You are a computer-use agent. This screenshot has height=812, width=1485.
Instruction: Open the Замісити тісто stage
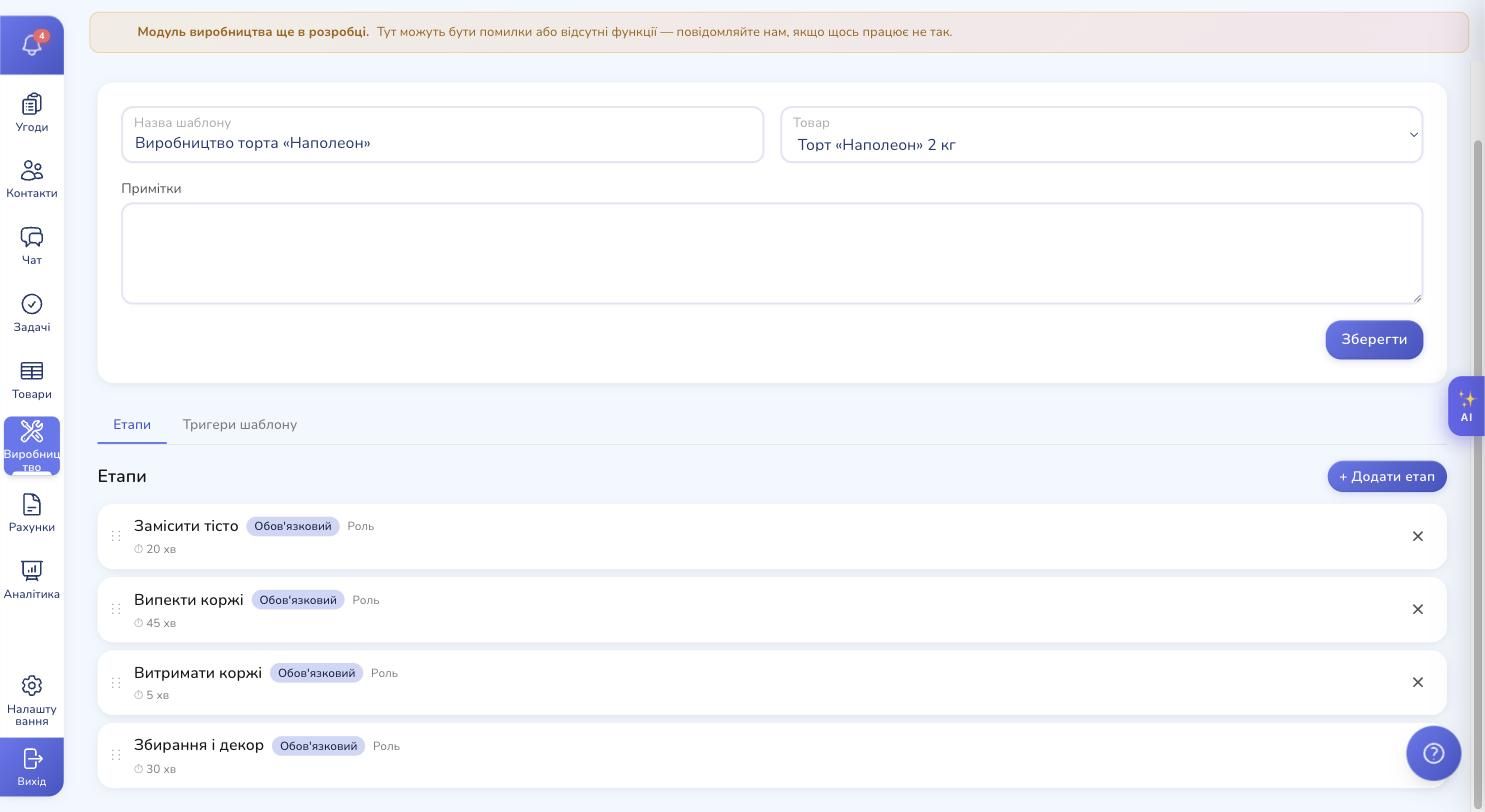pos(772,536)
